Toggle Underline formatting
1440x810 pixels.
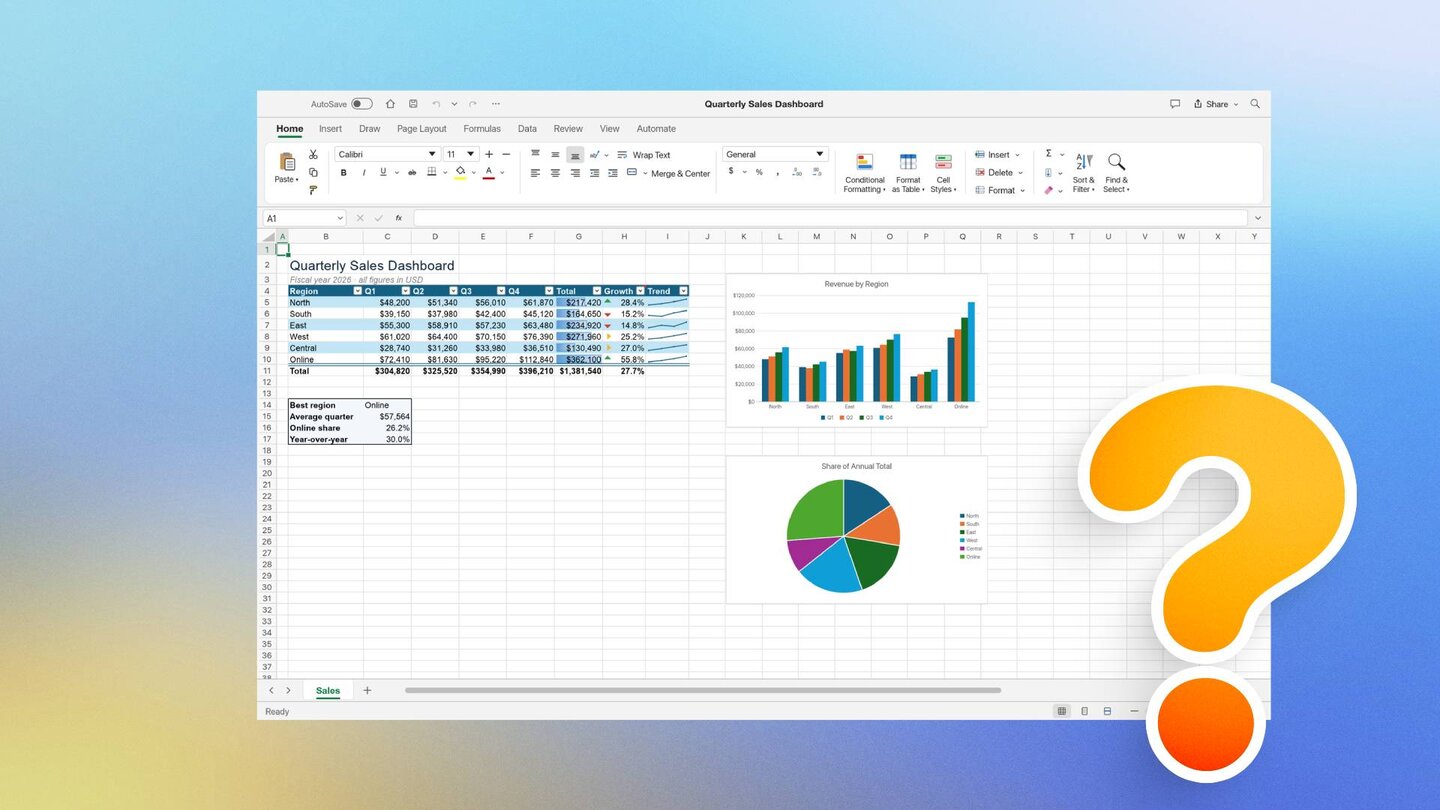[383, 173]
